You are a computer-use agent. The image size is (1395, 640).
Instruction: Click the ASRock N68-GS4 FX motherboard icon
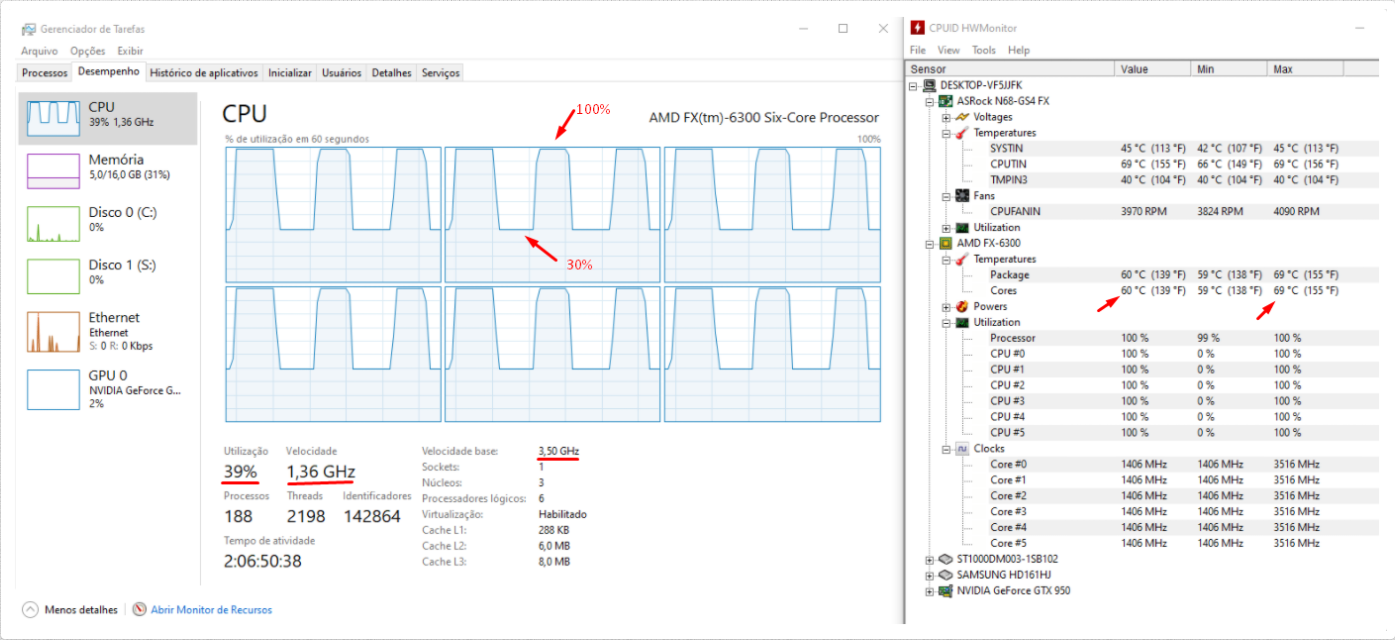(x=946, y=101)
